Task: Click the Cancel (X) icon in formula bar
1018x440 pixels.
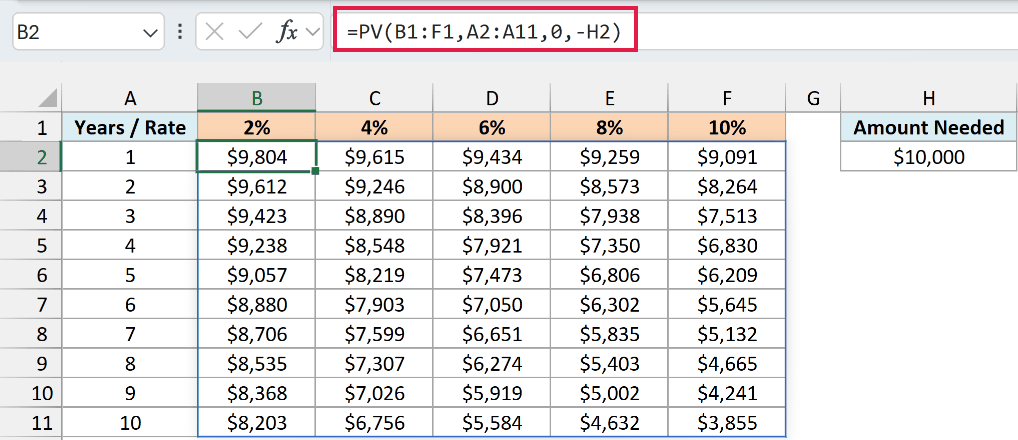Action: (x=214, y=32)
